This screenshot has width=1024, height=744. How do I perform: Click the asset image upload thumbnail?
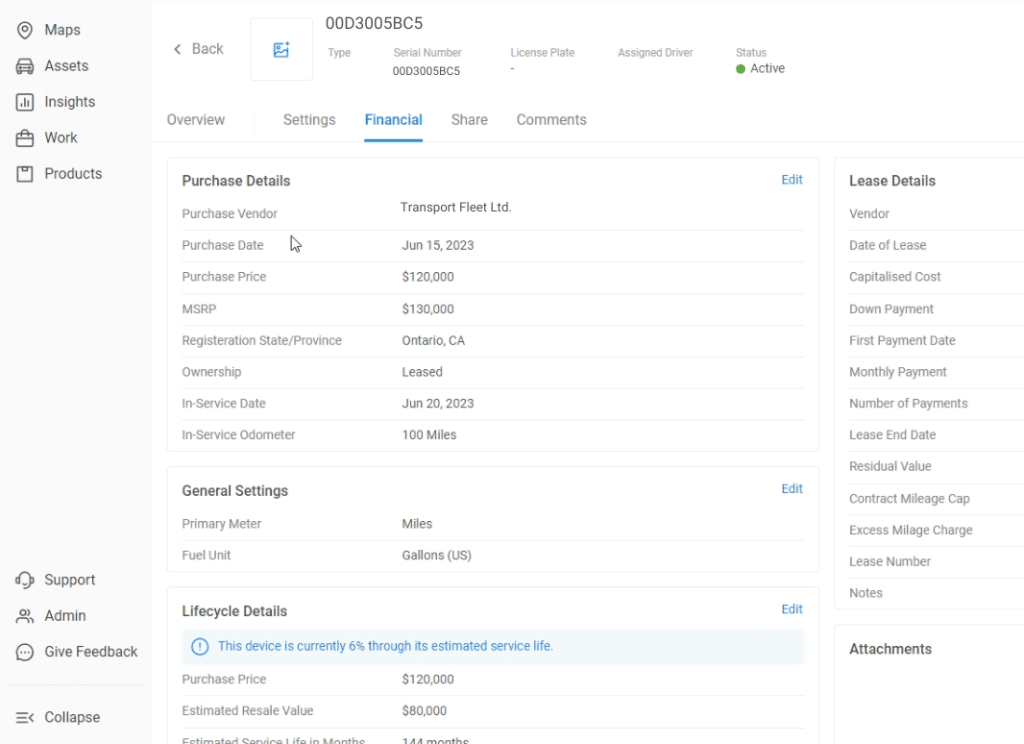[x=281, y=49]
